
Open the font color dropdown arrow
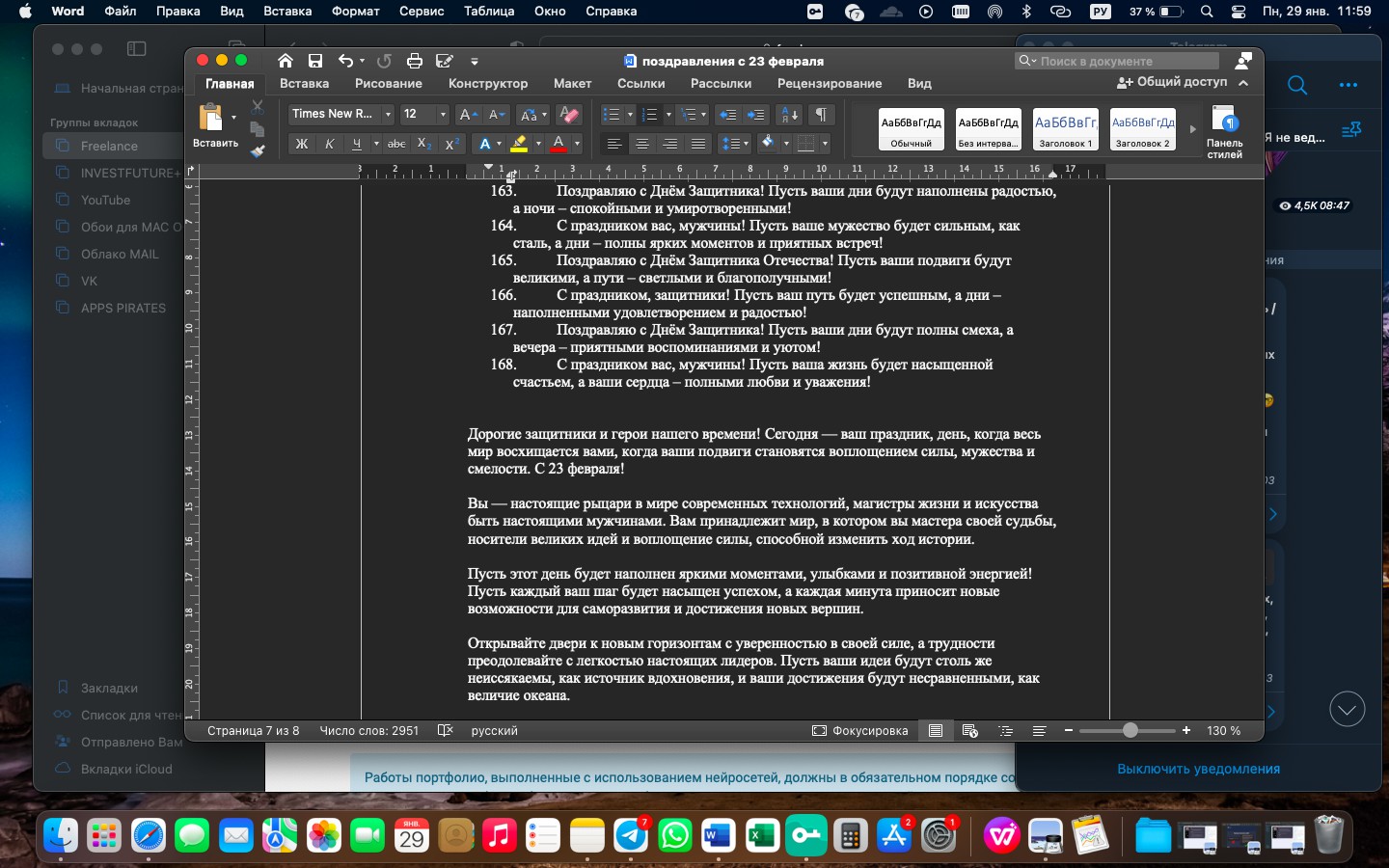[x=577, y=144]
